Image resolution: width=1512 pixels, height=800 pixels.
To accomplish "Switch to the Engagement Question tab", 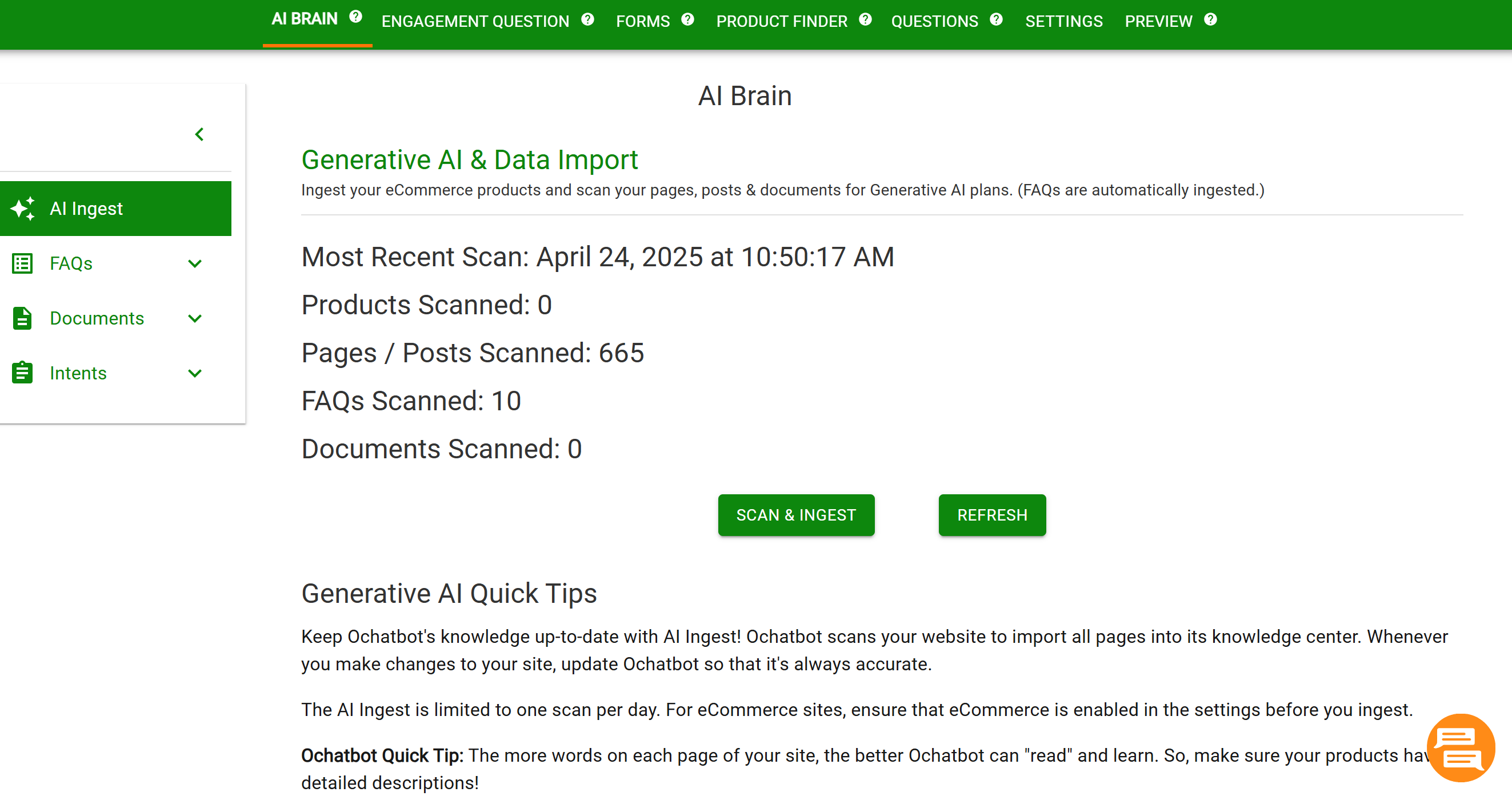I will tap(475, 21).
